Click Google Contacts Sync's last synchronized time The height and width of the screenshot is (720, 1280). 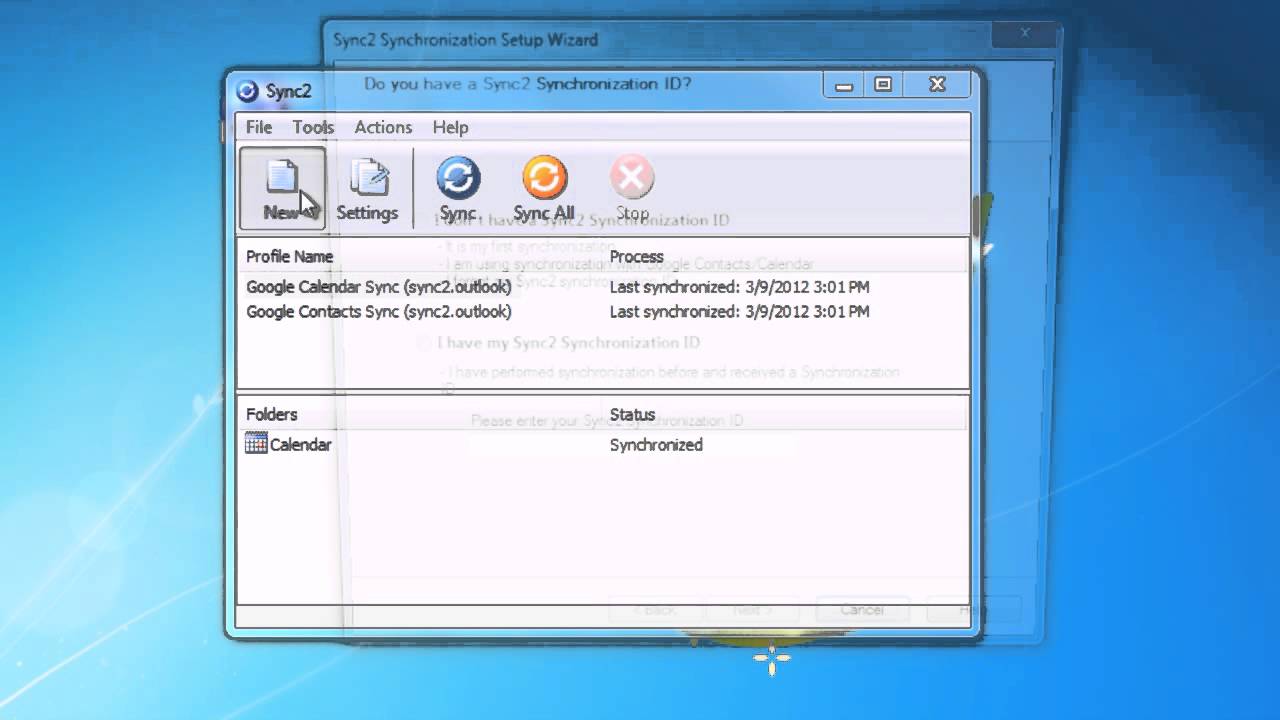pos(740,312)
